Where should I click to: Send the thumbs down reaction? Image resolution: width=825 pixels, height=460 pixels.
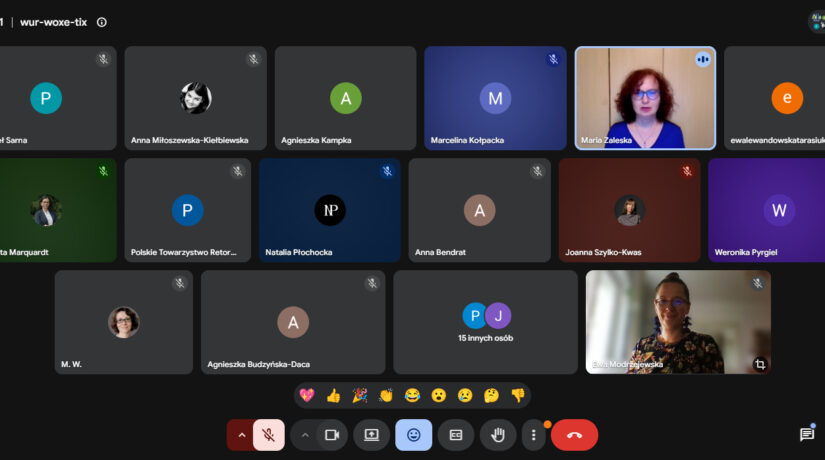[518, 395]
